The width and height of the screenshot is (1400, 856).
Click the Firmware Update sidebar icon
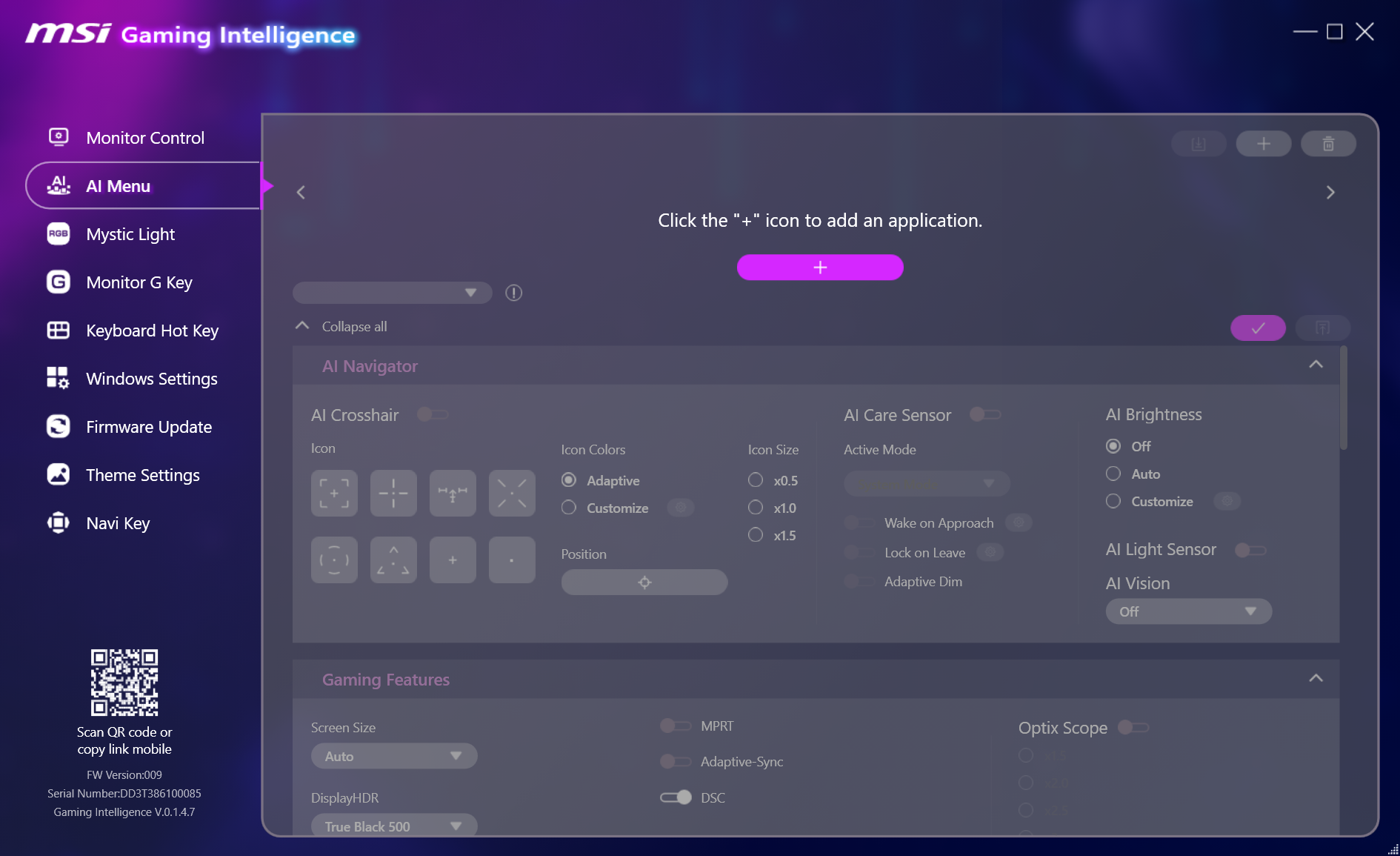click(x=59, y=427)
